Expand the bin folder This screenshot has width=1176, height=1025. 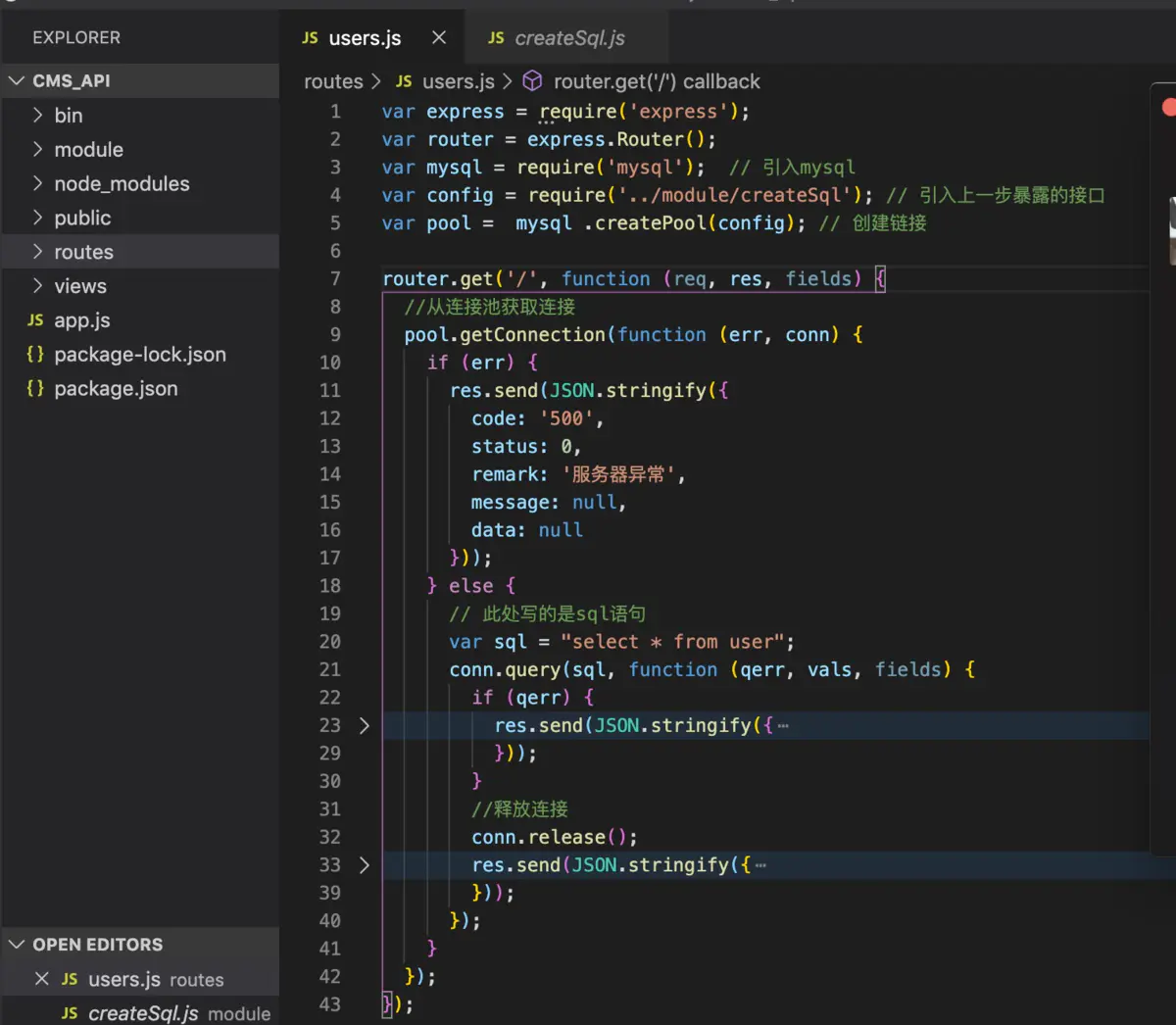pyautogui.click(x=68, y=116)
